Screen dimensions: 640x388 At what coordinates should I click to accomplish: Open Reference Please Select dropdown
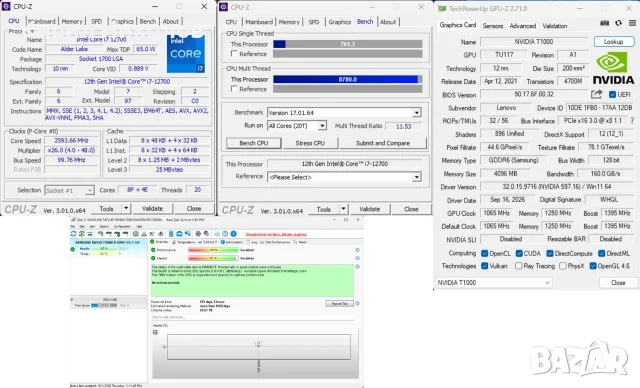[x=416, y=177]
